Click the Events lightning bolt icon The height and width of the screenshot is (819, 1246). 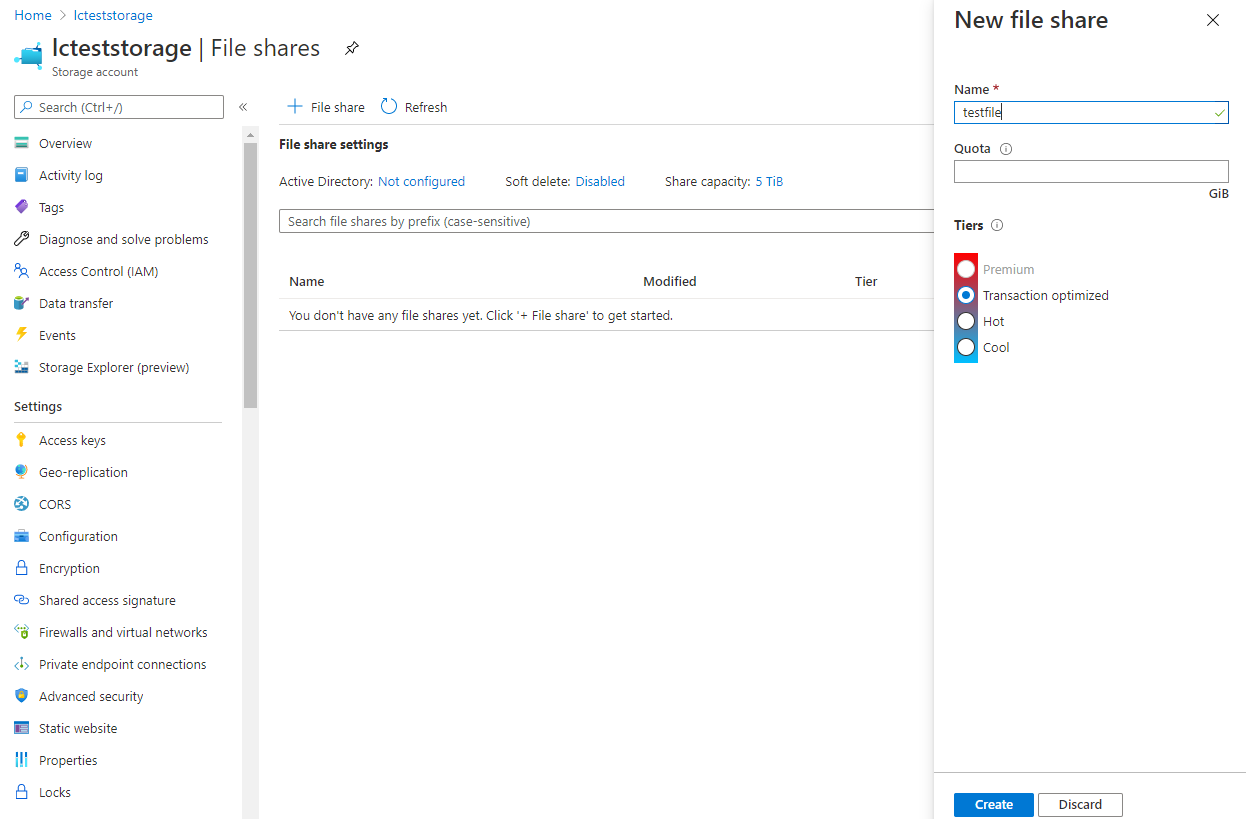pos(21,335)
